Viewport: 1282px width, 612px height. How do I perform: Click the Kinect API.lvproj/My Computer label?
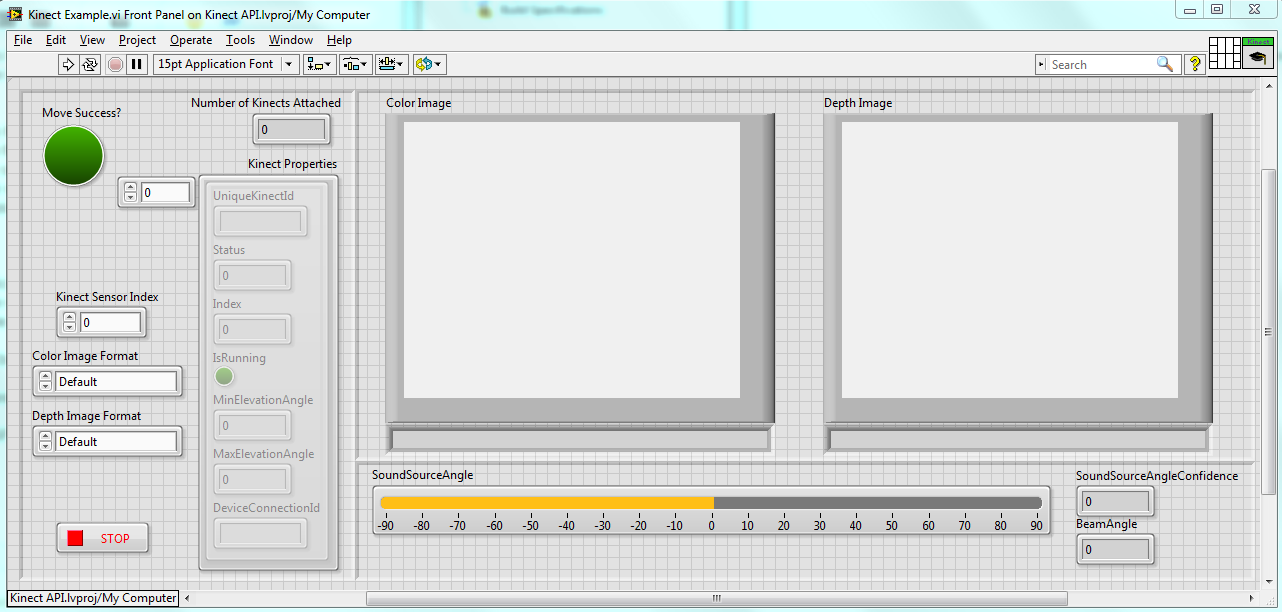pyautogui.click(x=91, y=597)
